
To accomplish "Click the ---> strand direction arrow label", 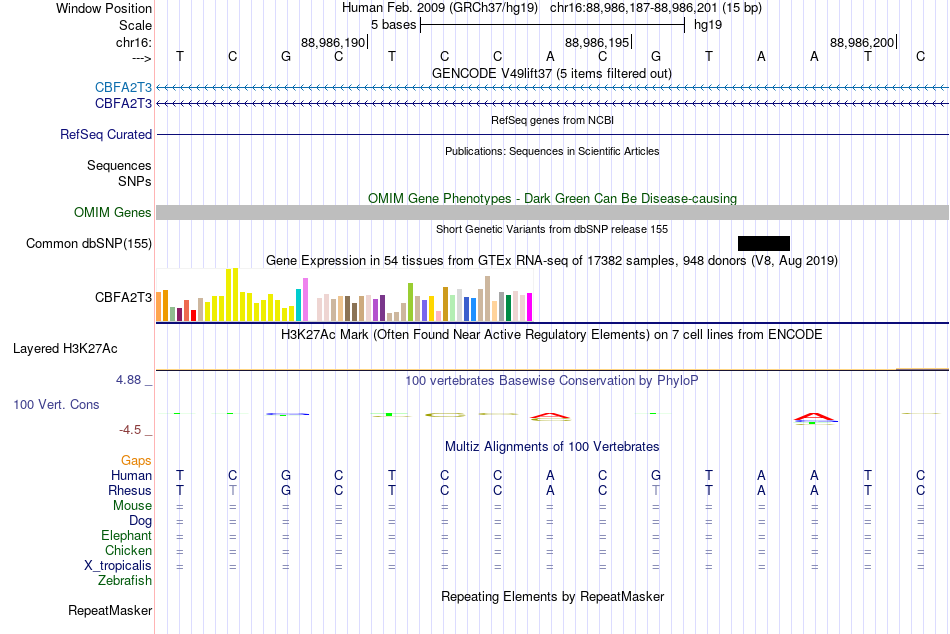I will pos(141,58).
